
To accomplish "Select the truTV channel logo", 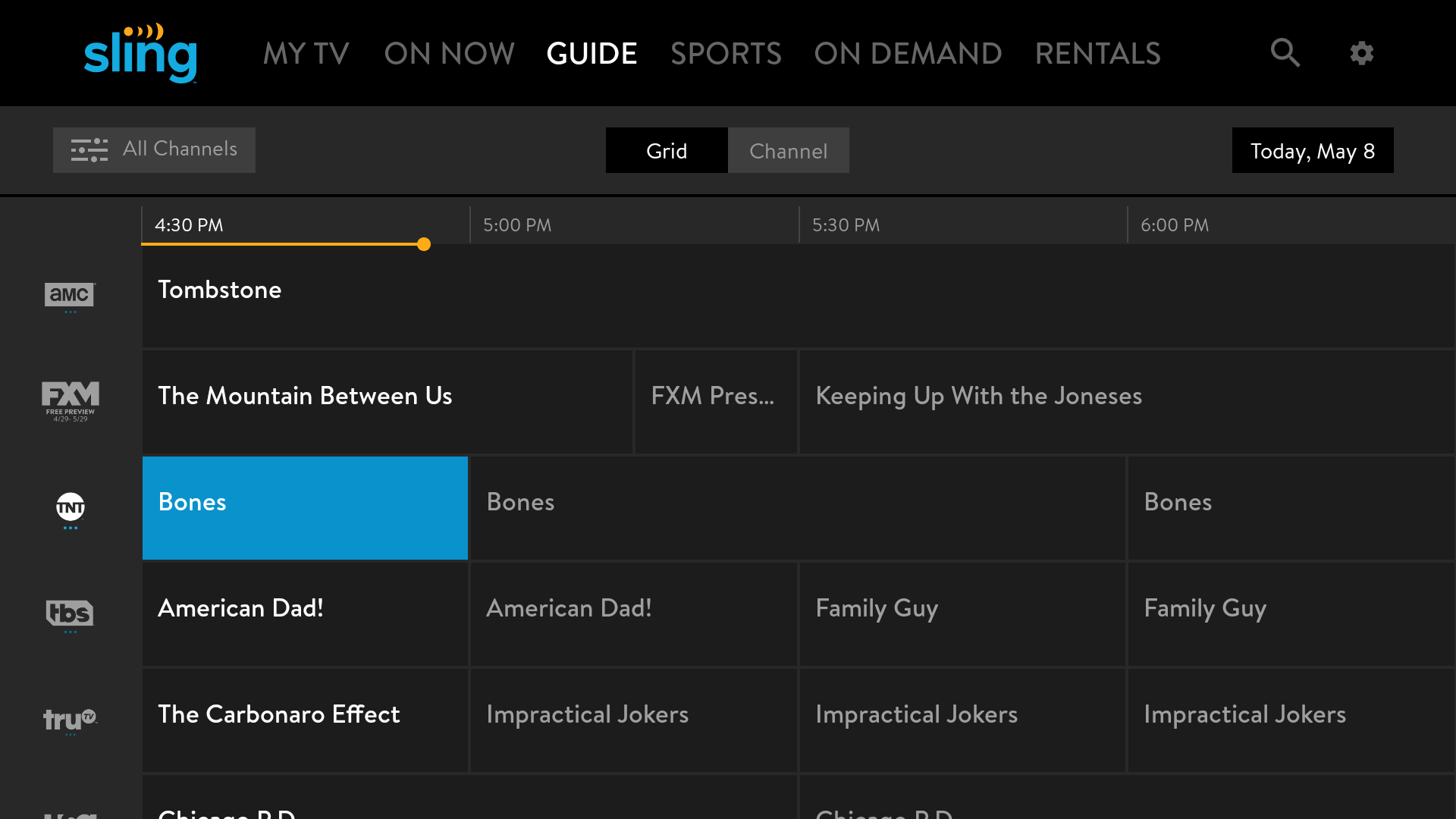I will (70, 719).
